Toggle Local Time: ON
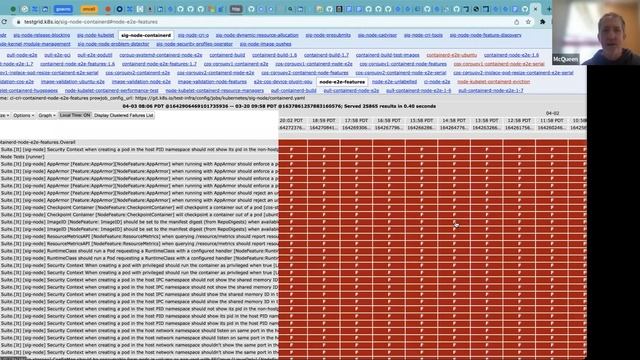The height and width of the screenshot is (360, 640). (x=75, y=116)
